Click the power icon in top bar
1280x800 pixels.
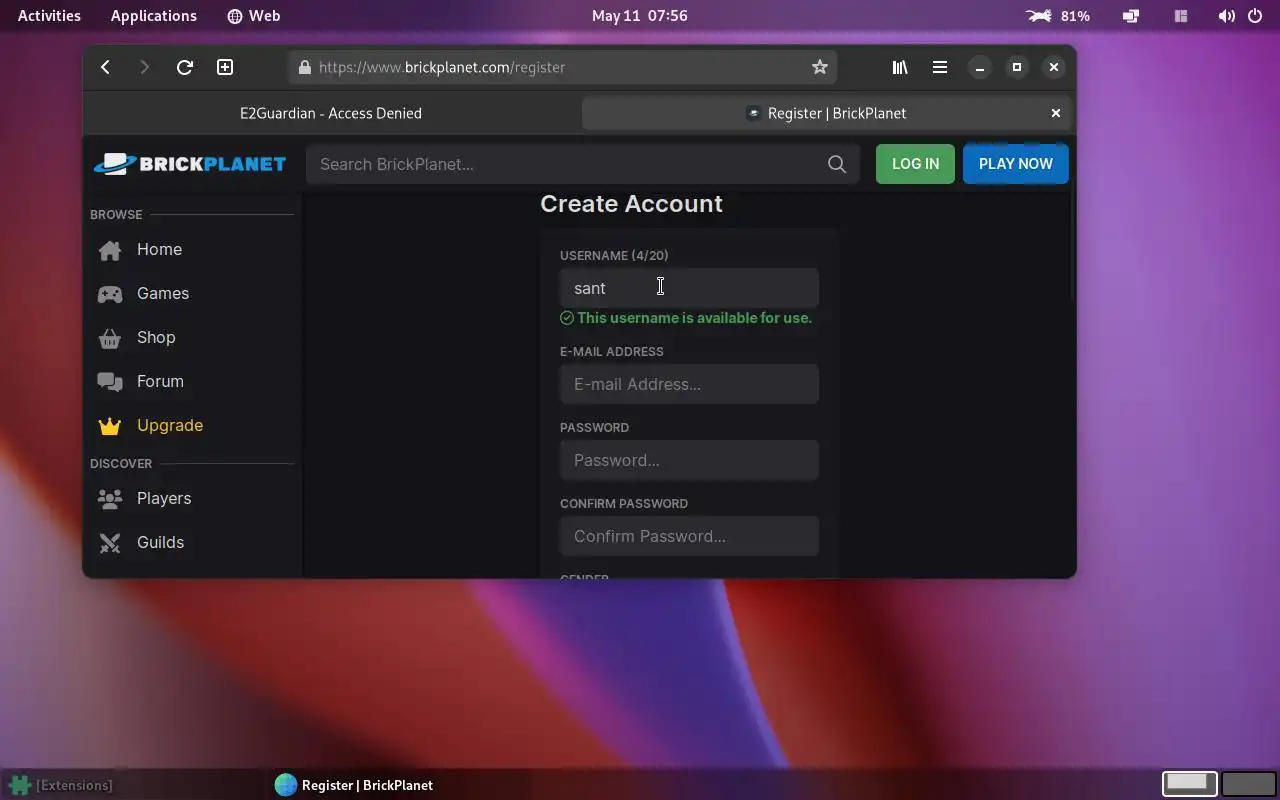point(1255,16)
